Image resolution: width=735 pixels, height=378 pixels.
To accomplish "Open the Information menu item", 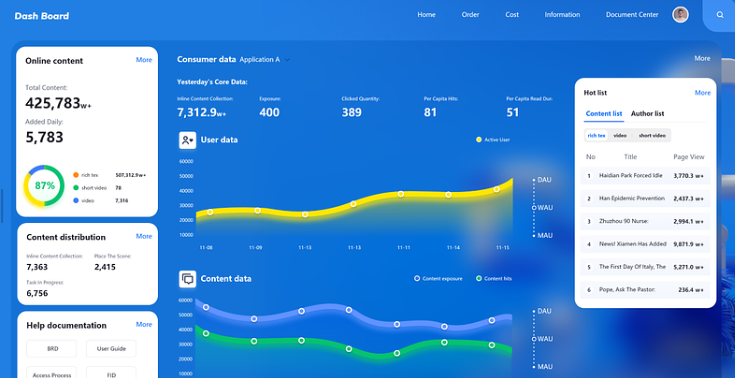I will (562, 15).
